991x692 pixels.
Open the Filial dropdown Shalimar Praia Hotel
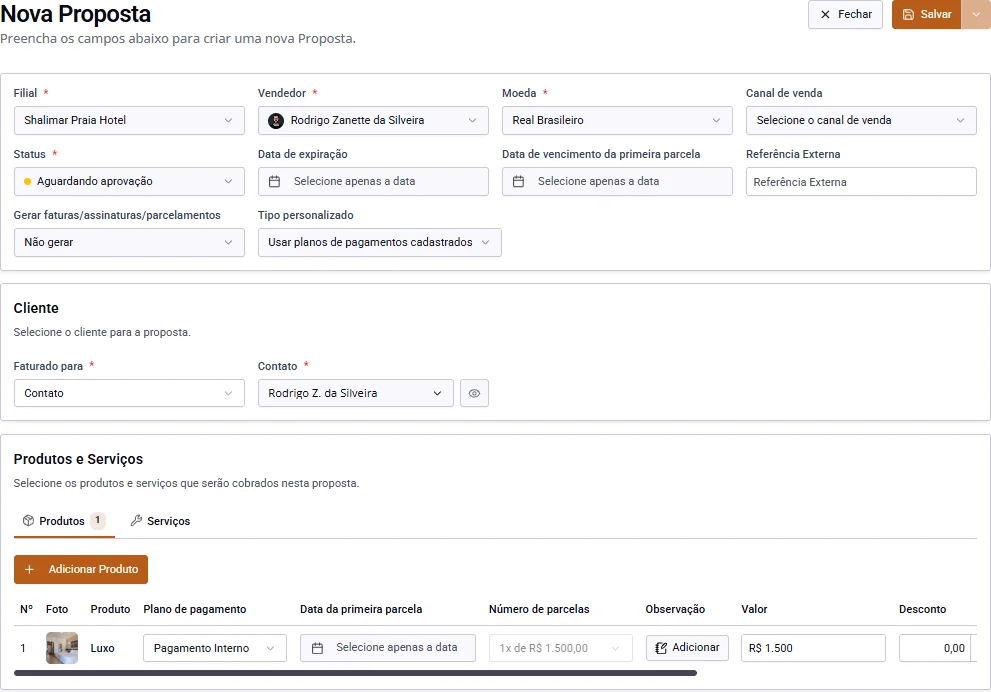tap(129, 120)
